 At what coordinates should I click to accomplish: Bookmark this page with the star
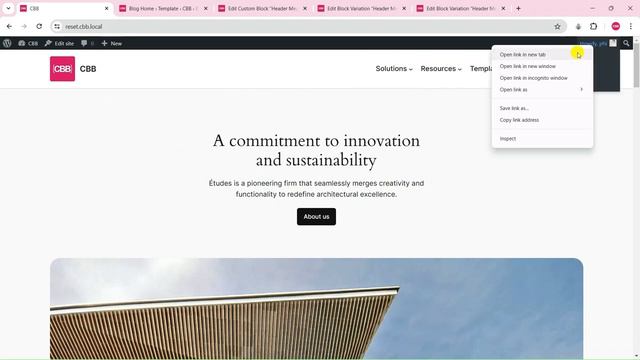coord(558,26)
